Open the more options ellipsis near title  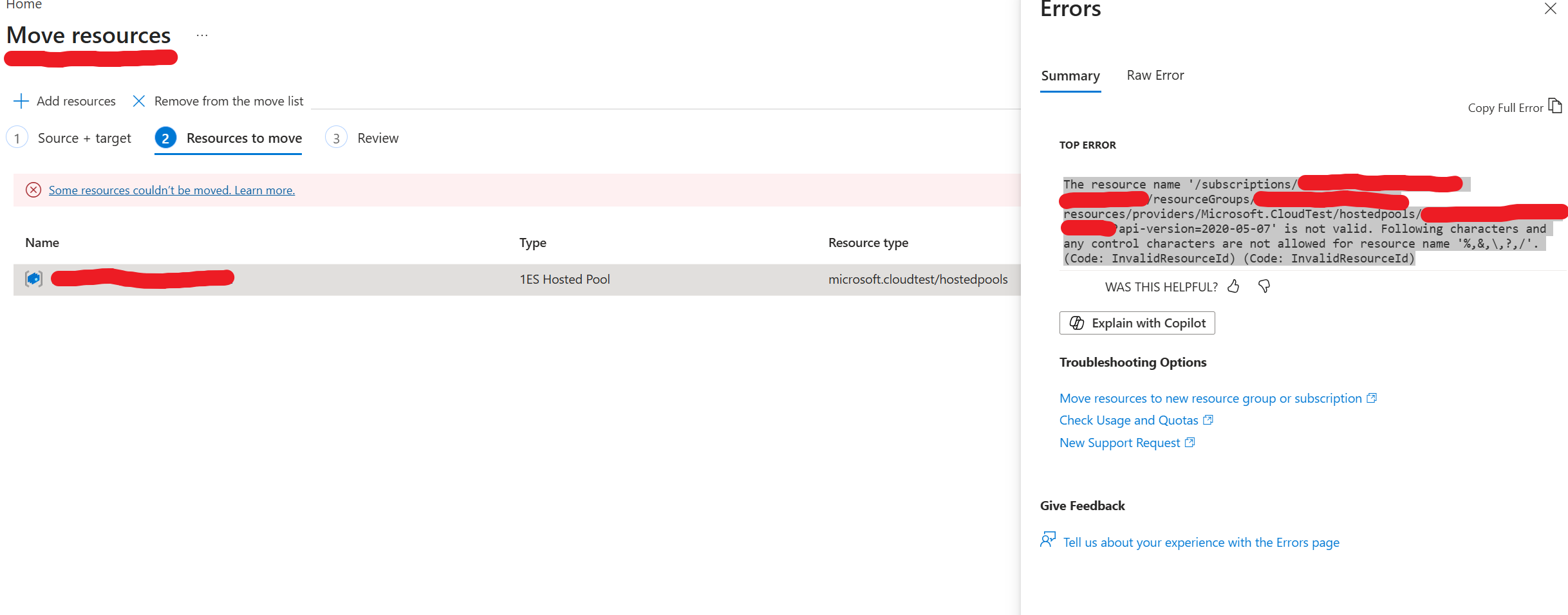pyautogui.click(x=202, y=35)
